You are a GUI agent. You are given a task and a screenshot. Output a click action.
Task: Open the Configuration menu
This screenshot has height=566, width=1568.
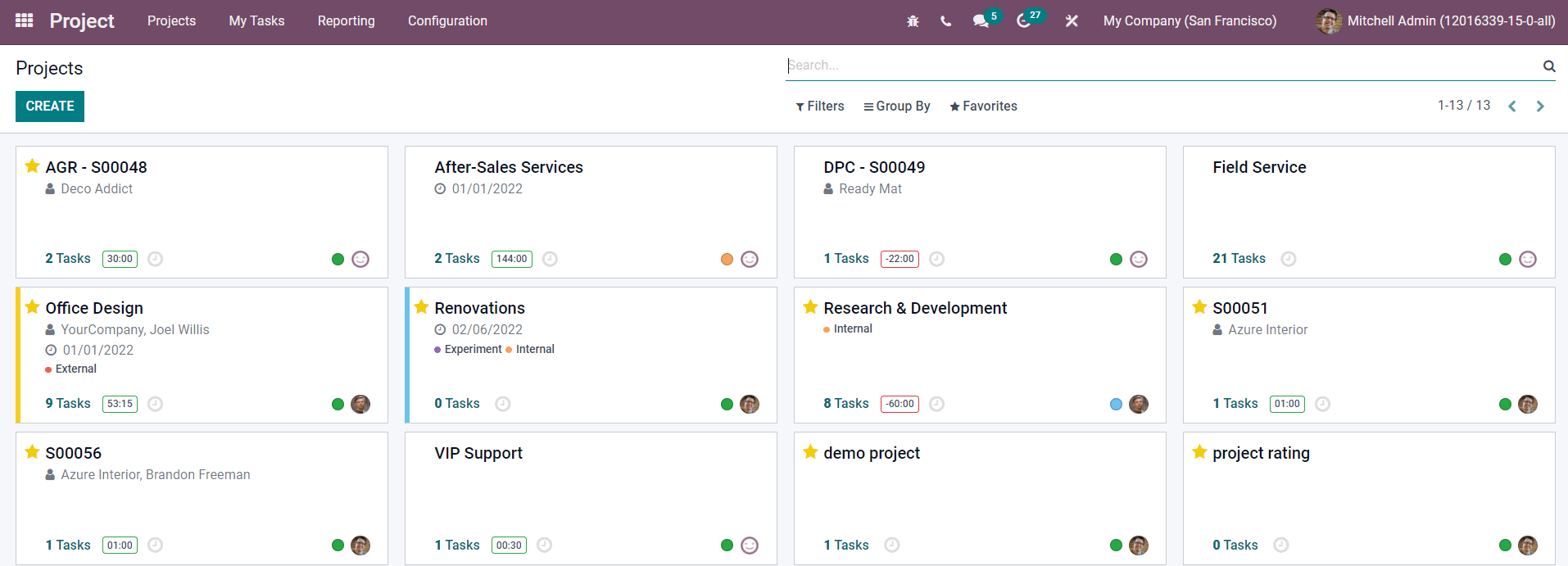tap(447, 21)
